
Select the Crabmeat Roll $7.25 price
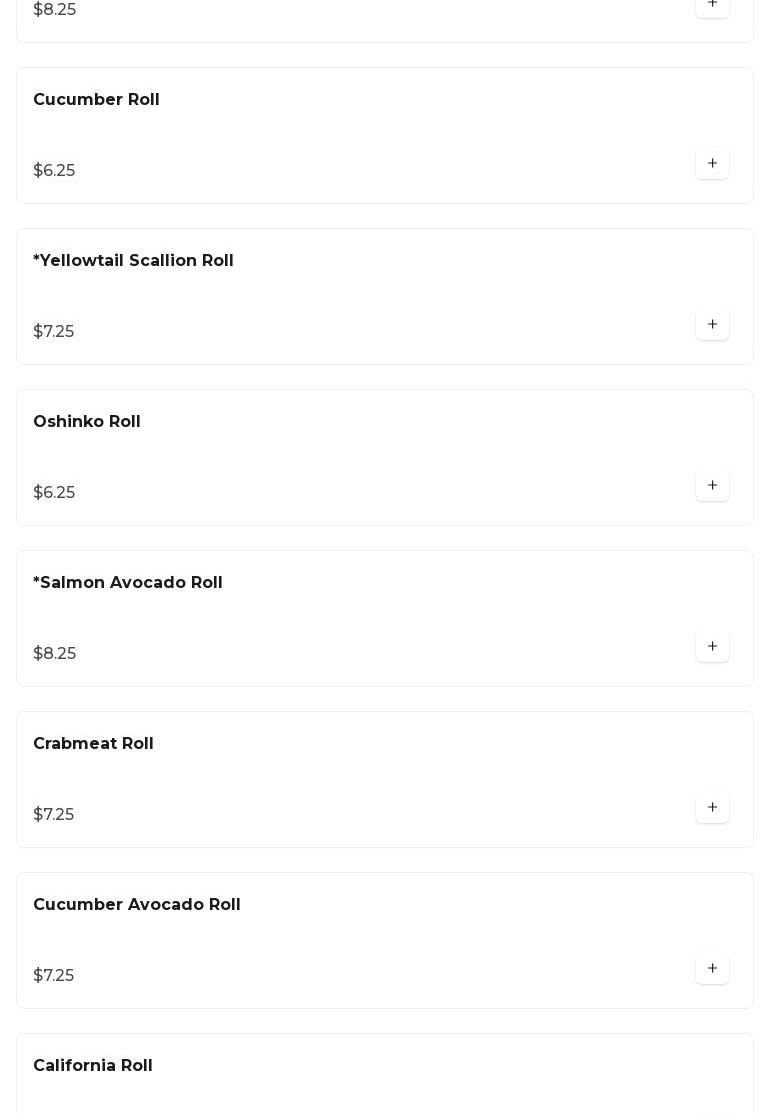click(x=54, y=815)
